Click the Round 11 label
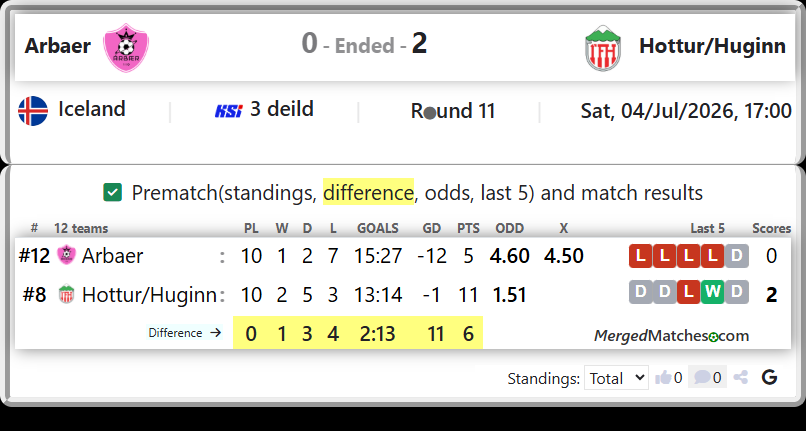 pos(452,111)
